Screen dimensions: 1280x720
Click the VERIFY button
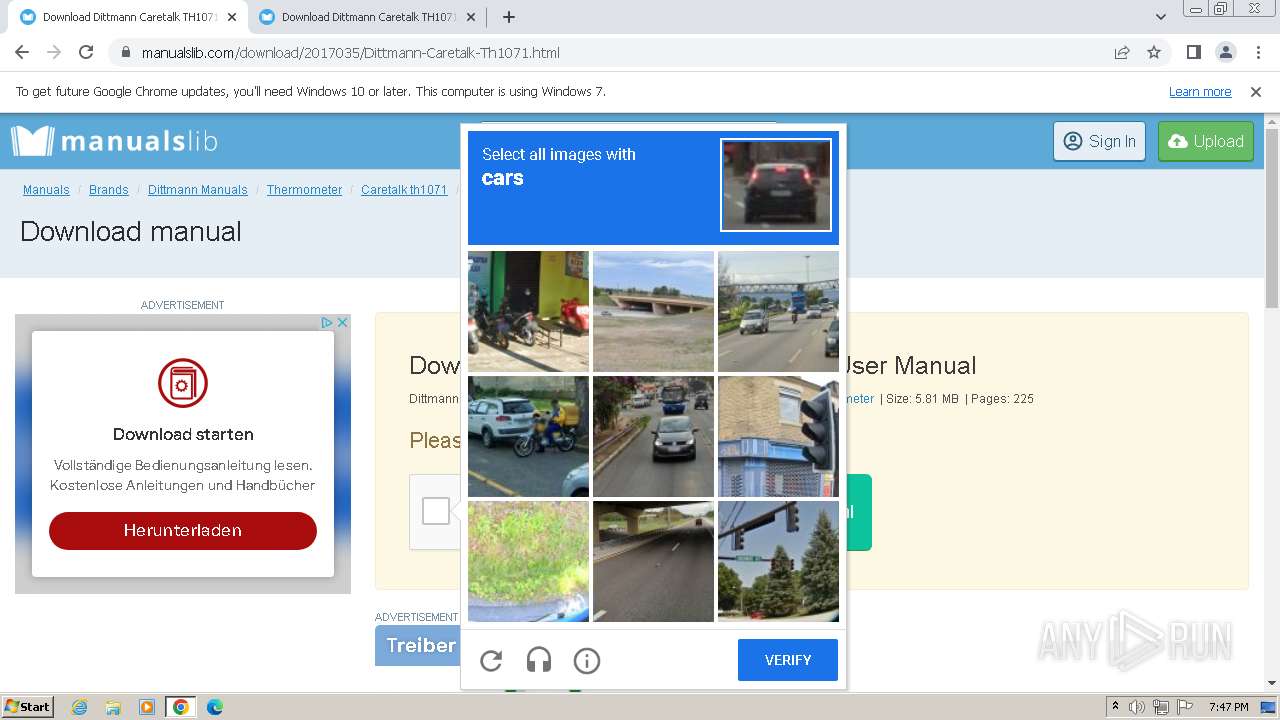[788, 660]
